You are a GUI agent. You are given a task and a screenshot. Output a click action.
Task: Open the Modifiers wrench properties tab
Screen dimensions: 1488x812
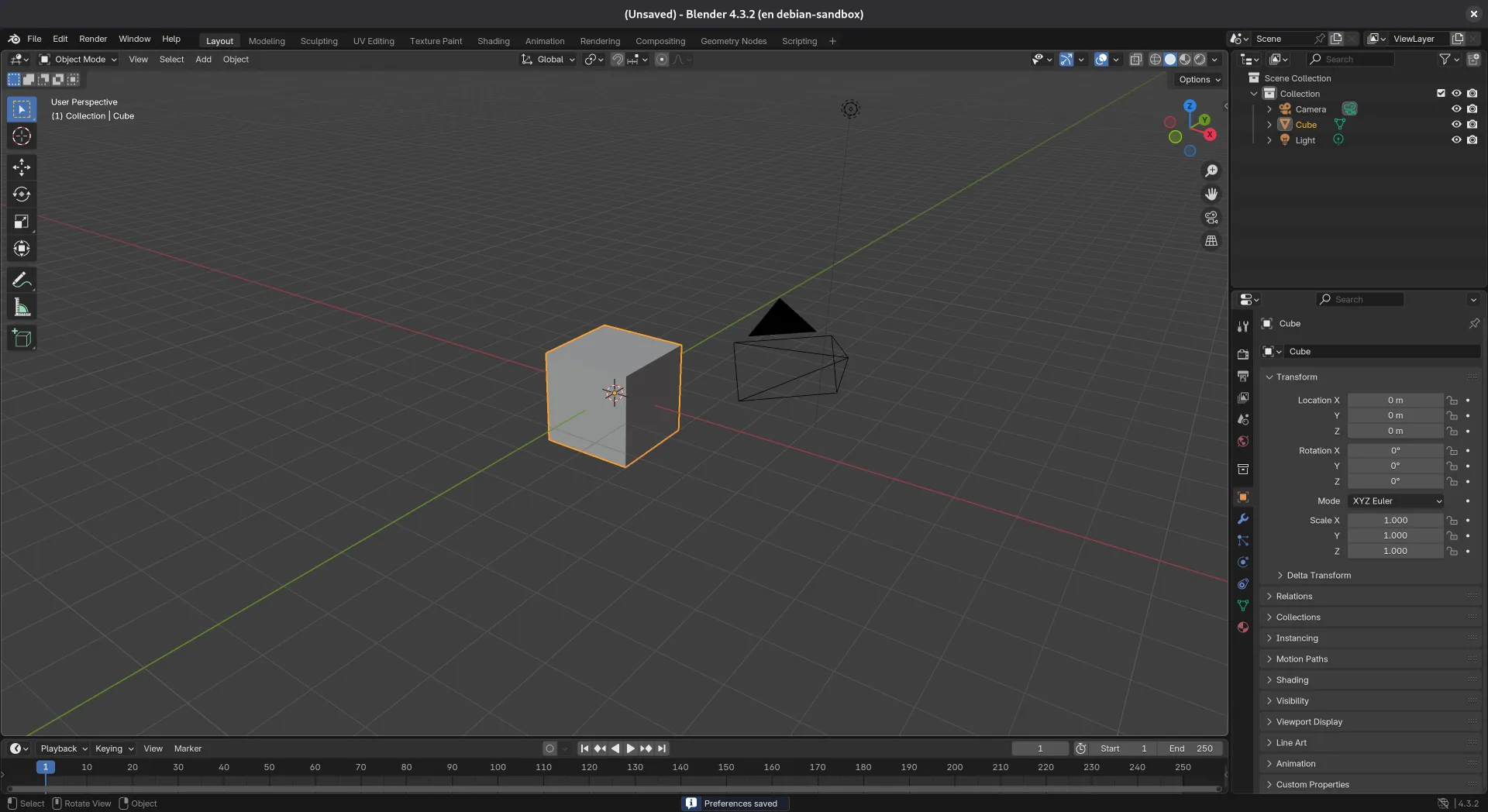tap(1243, 519)
